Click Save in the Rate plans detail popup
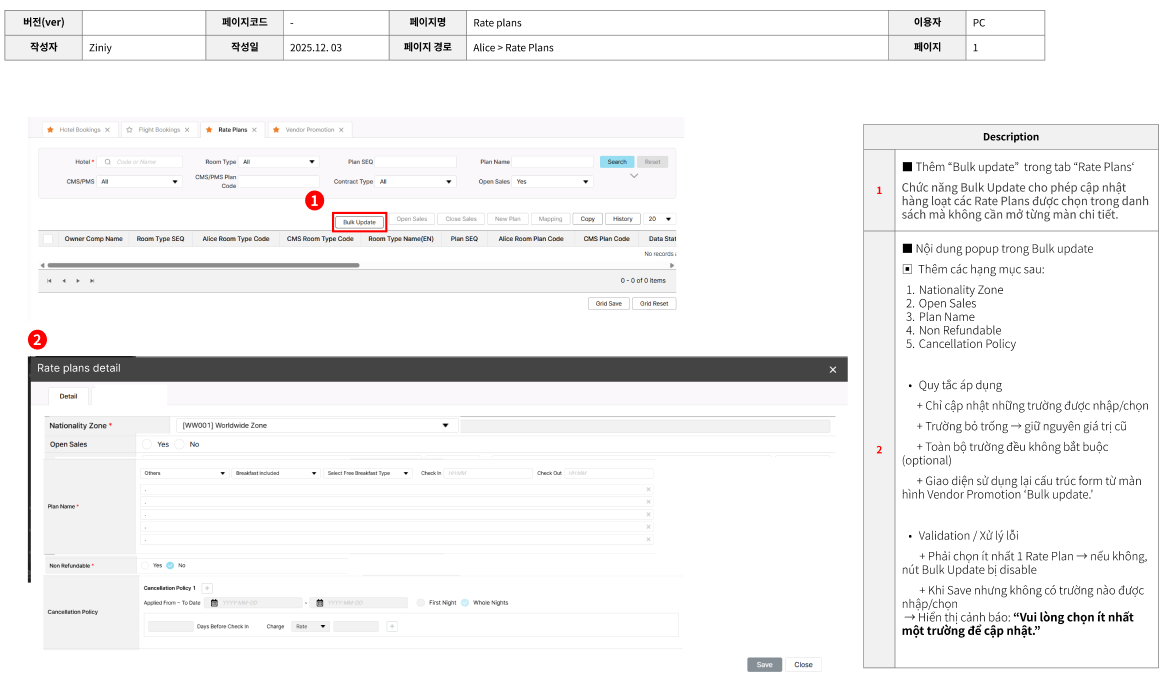1172x680 pixels. pyautogui.click(x=765, y=664)
